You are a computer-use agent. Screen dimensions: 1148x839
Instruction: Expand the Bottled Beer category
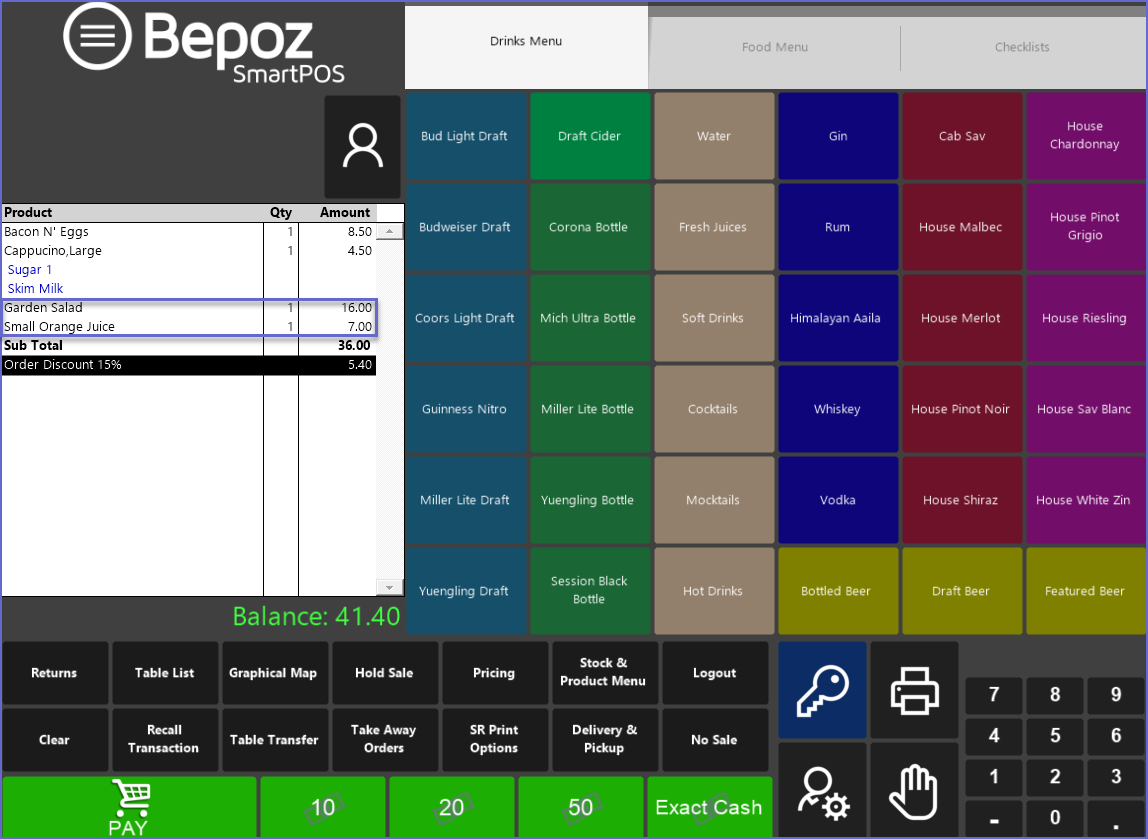(836, 591)
